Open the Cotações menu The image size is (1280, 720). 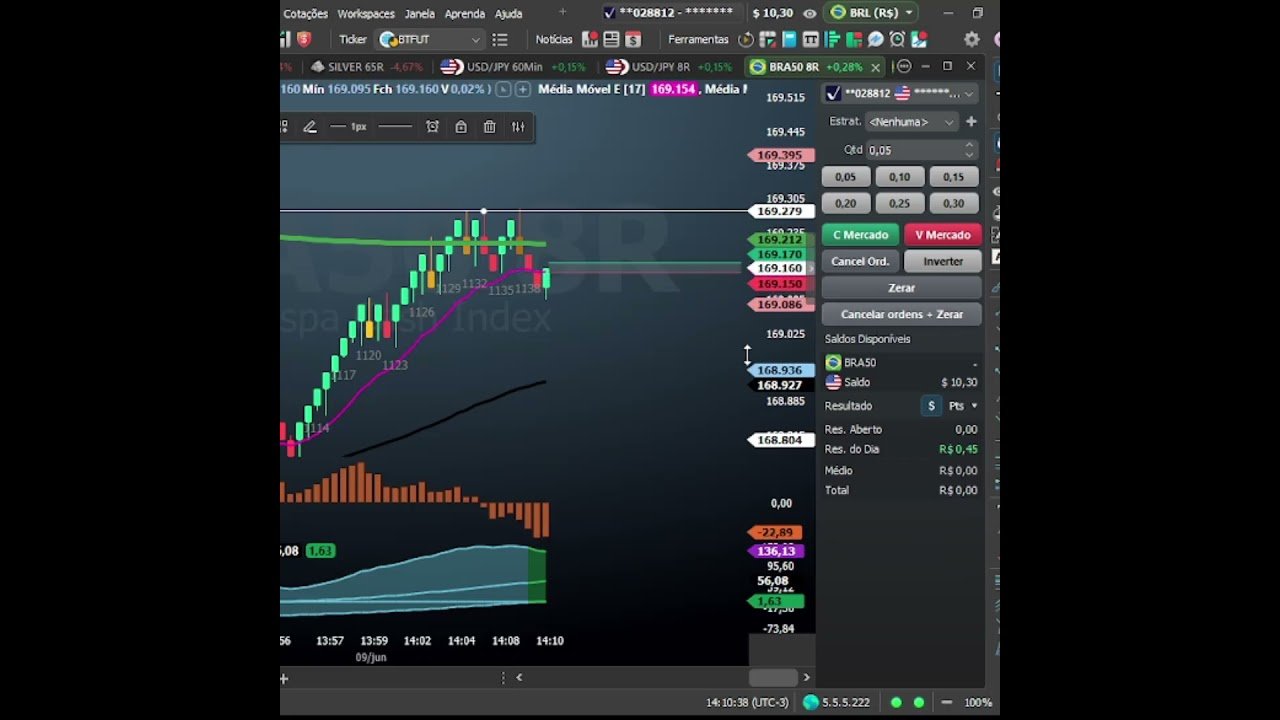click(305, 14)
